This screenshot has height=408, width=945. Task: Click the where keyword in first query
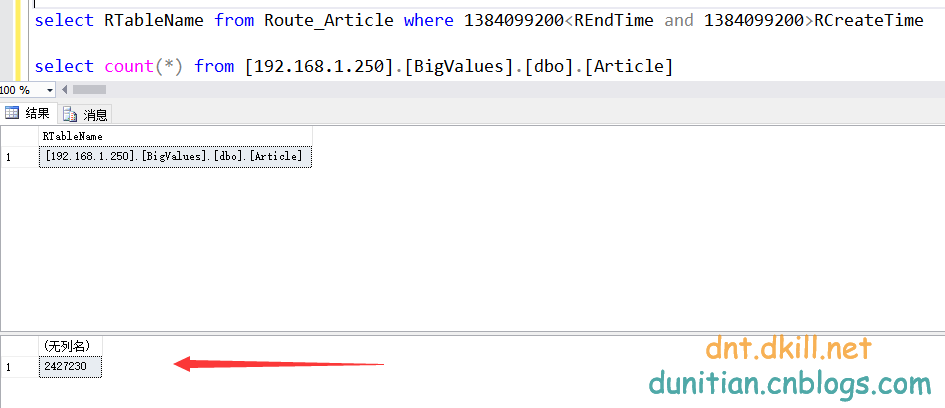tap(429, 20)
